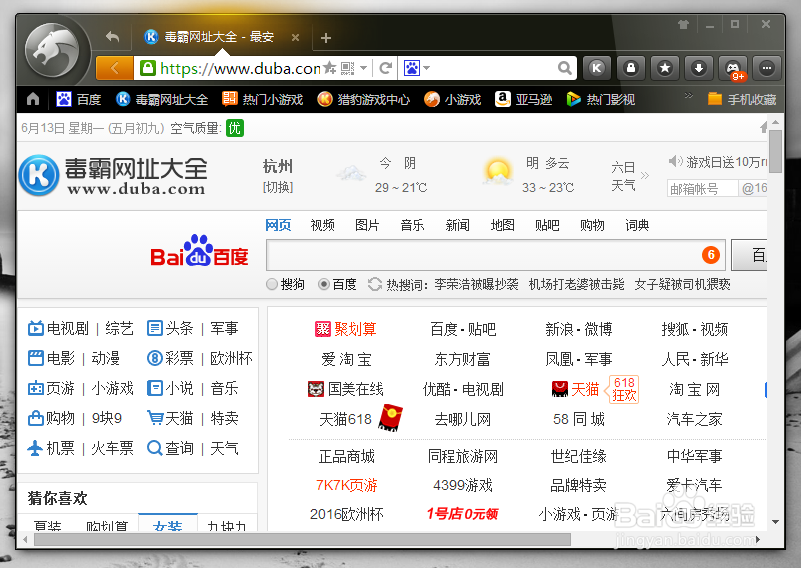This screenshot has height=568, width=801.
Task: Click the undo closed tab arrow icon
Action: point(112,37)
